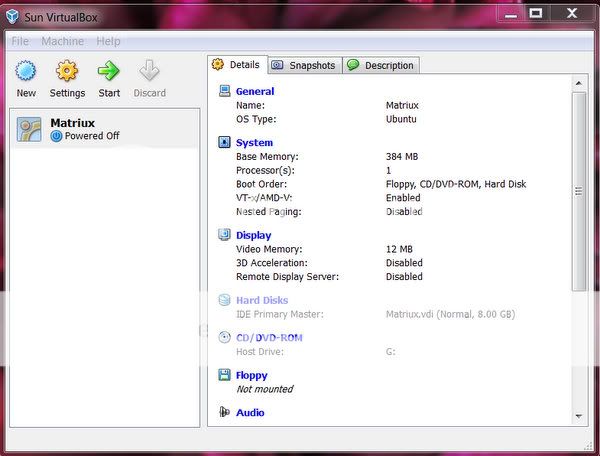600x456 pixels.
Task: Minimize the Sun VirtualBox window
Action: [x=510, y=14]
